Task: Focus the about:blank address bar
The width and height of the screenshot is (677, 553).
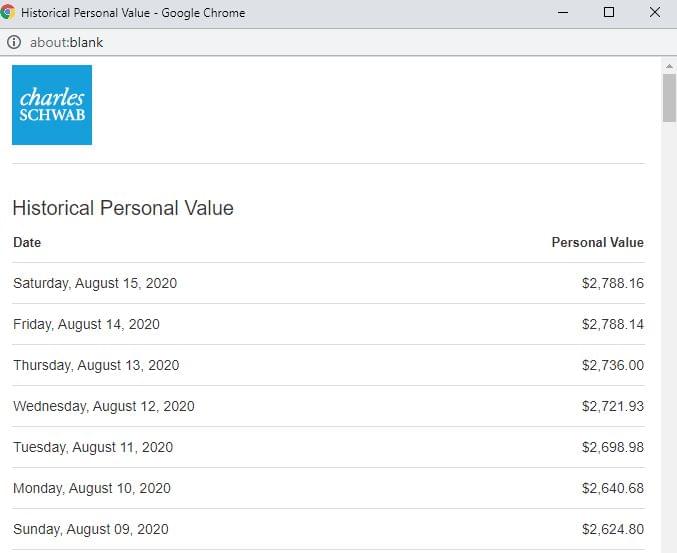Action: pyautogui.click(x=66, y=43)
